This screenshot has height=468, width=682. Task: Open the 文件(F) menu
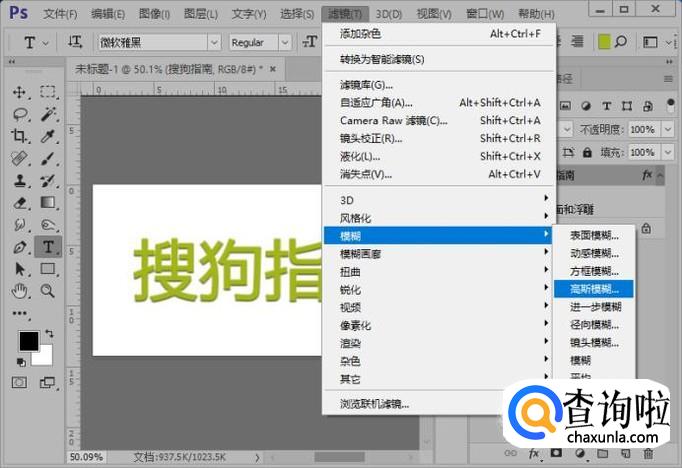pyautogui.click(x=60, y=14)
